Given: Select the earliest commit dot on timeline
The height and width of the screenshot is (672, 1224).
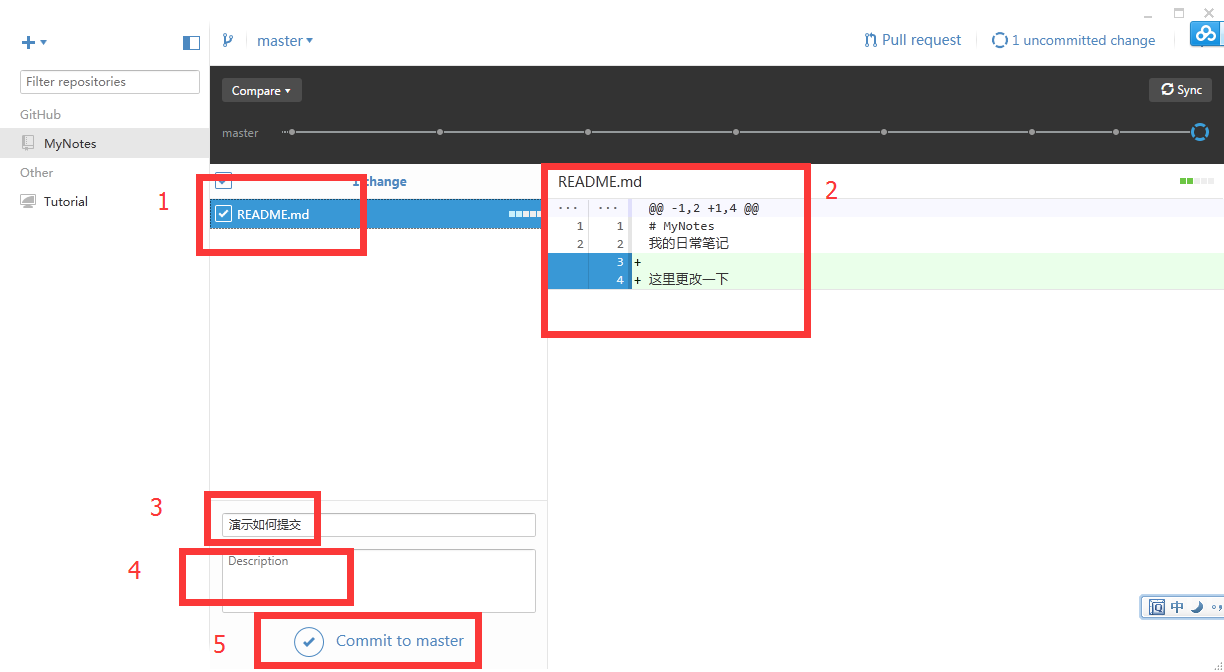Looking at the screenshot, I should 292,132.
